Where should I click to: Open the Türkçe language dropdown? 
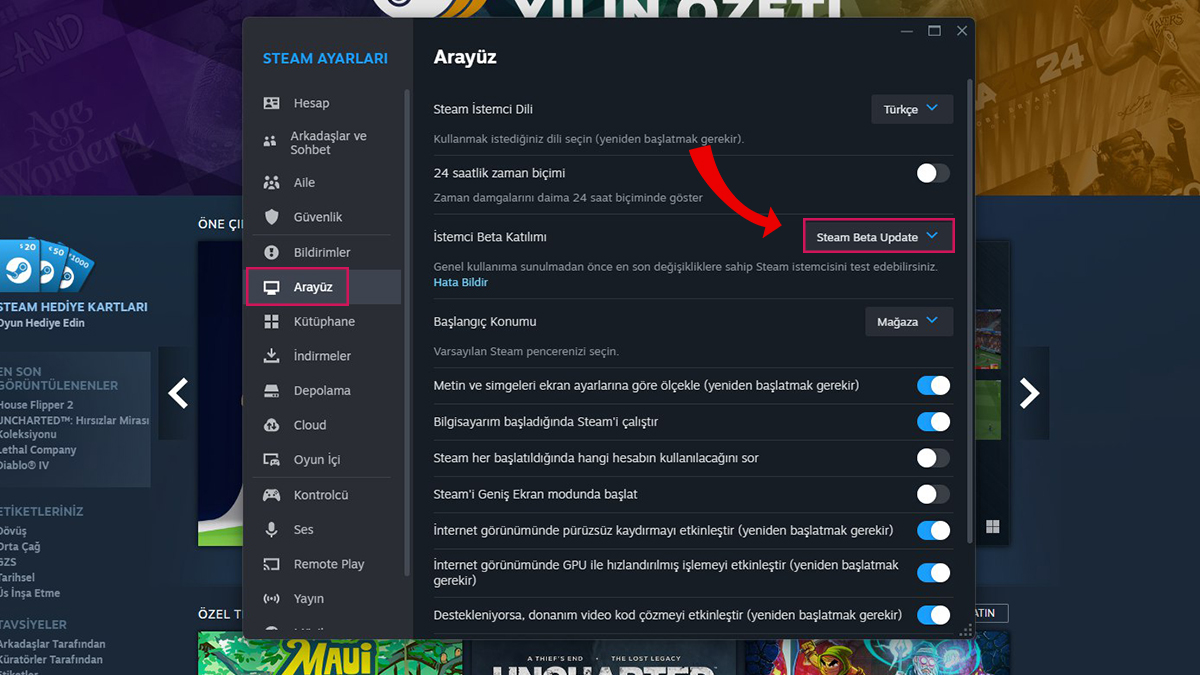(x=911, y=109)
